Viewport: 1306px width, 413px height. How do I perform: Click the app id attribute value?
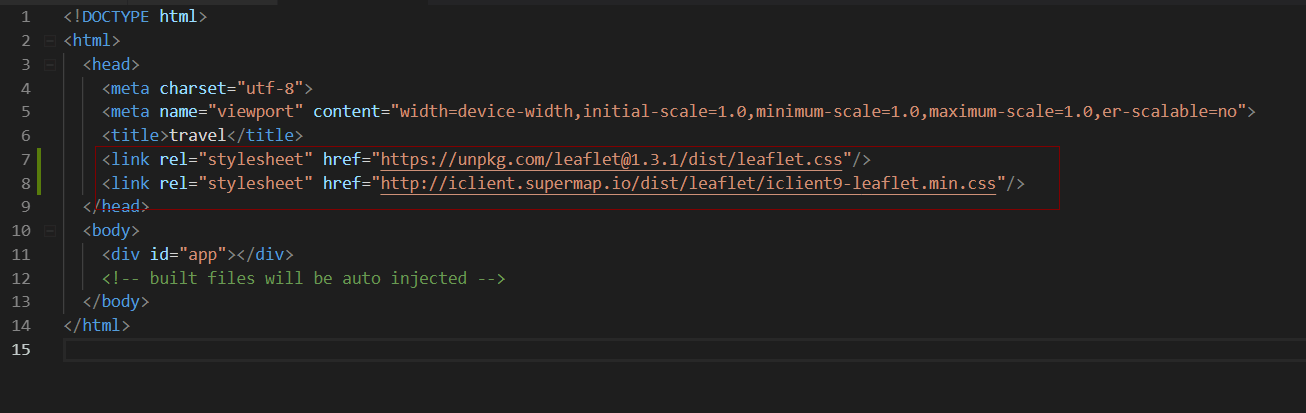click(x=203, y=254)
